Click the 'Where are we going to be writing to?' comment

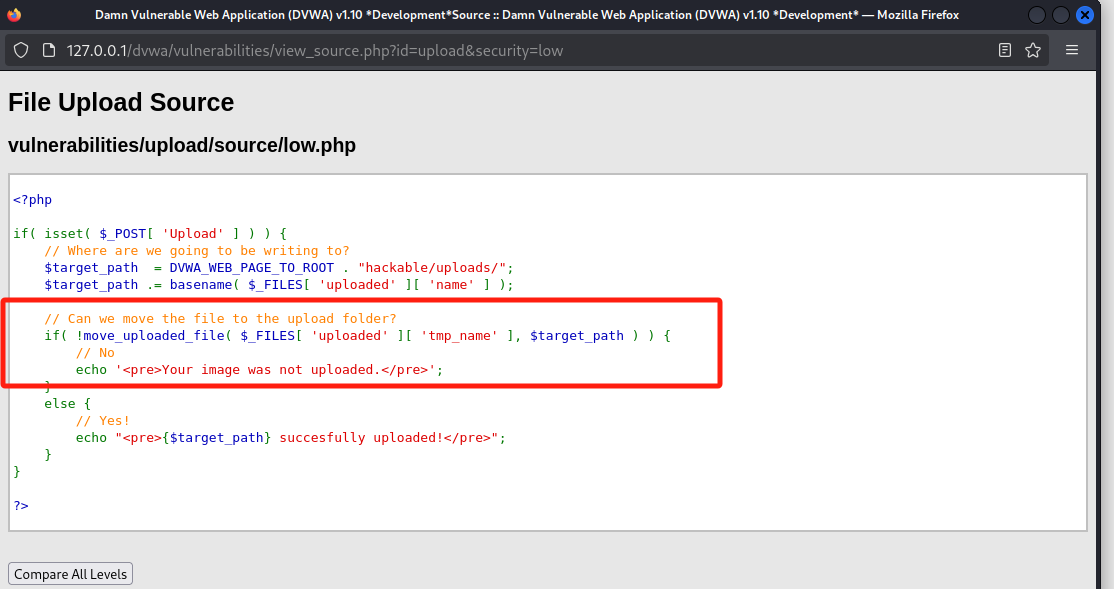(x=197, y=251)
